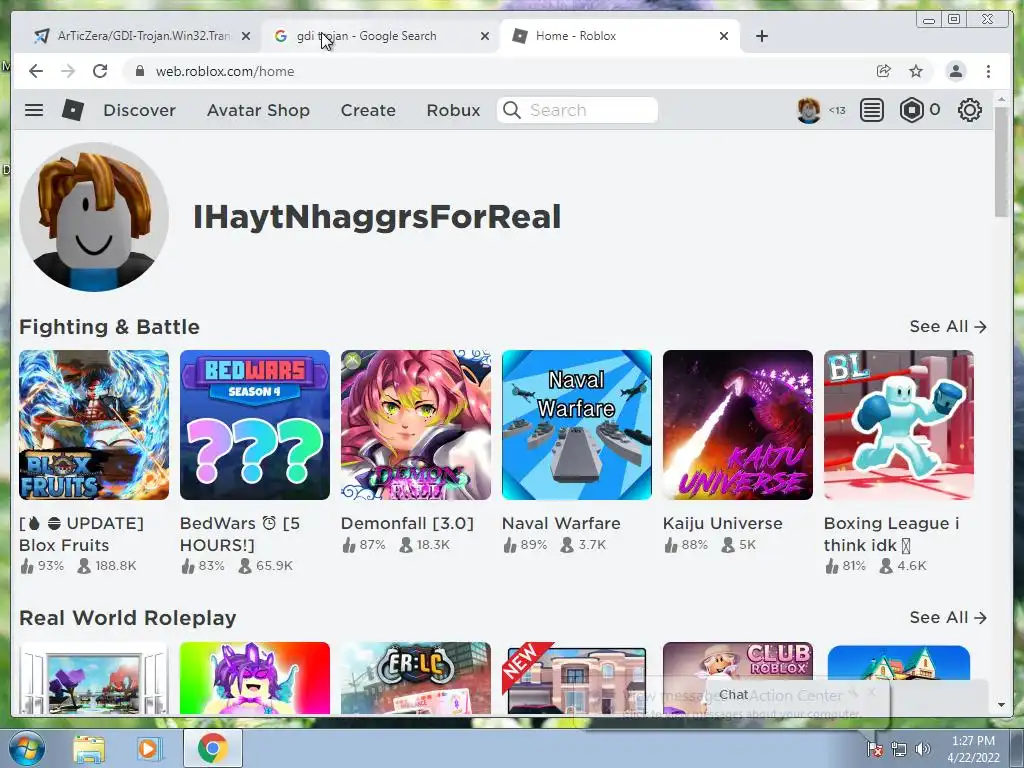Click the Roblox logo icon in navbar
Viewport: 1024px width, 768px height.
tap(72, 110)
